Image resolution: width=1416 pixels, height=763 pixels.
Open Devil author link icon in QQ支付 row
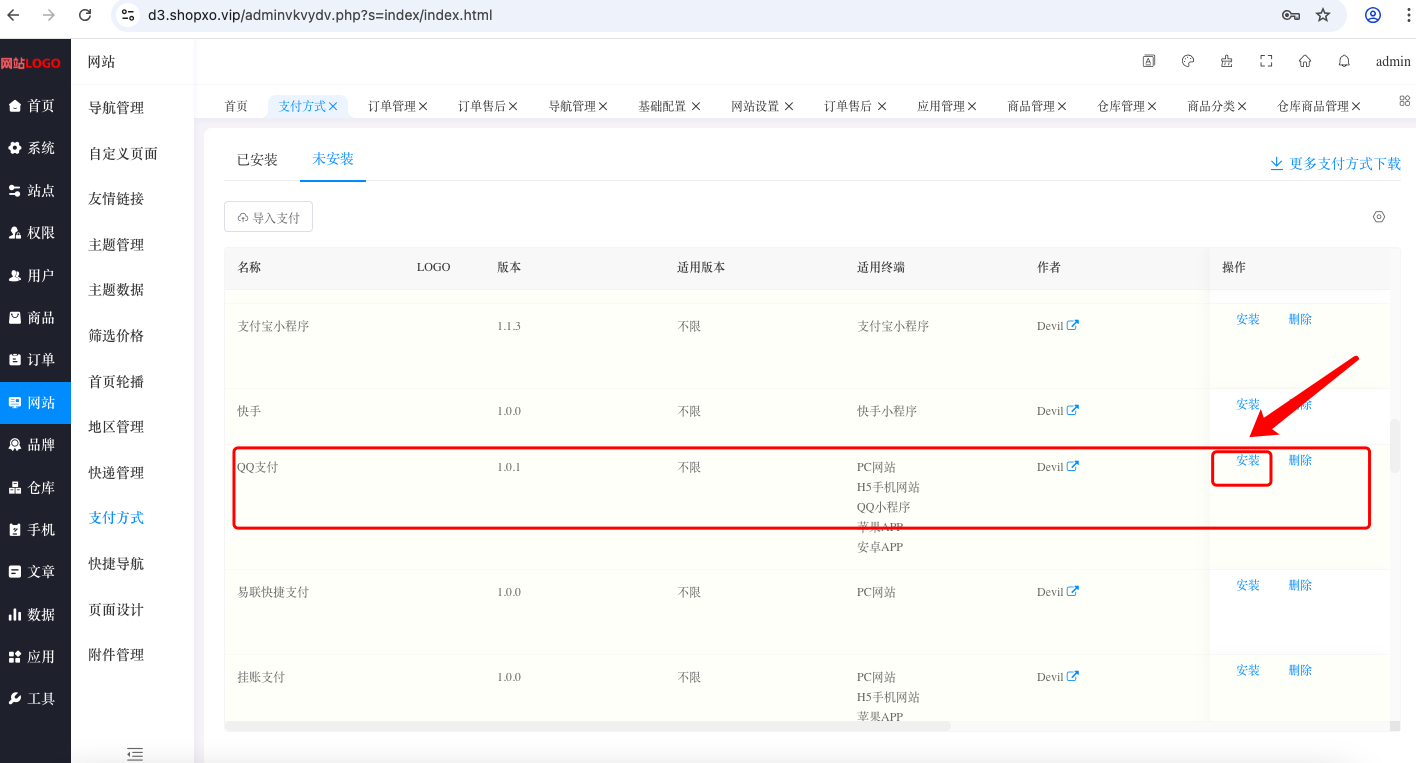[1073, 466]
